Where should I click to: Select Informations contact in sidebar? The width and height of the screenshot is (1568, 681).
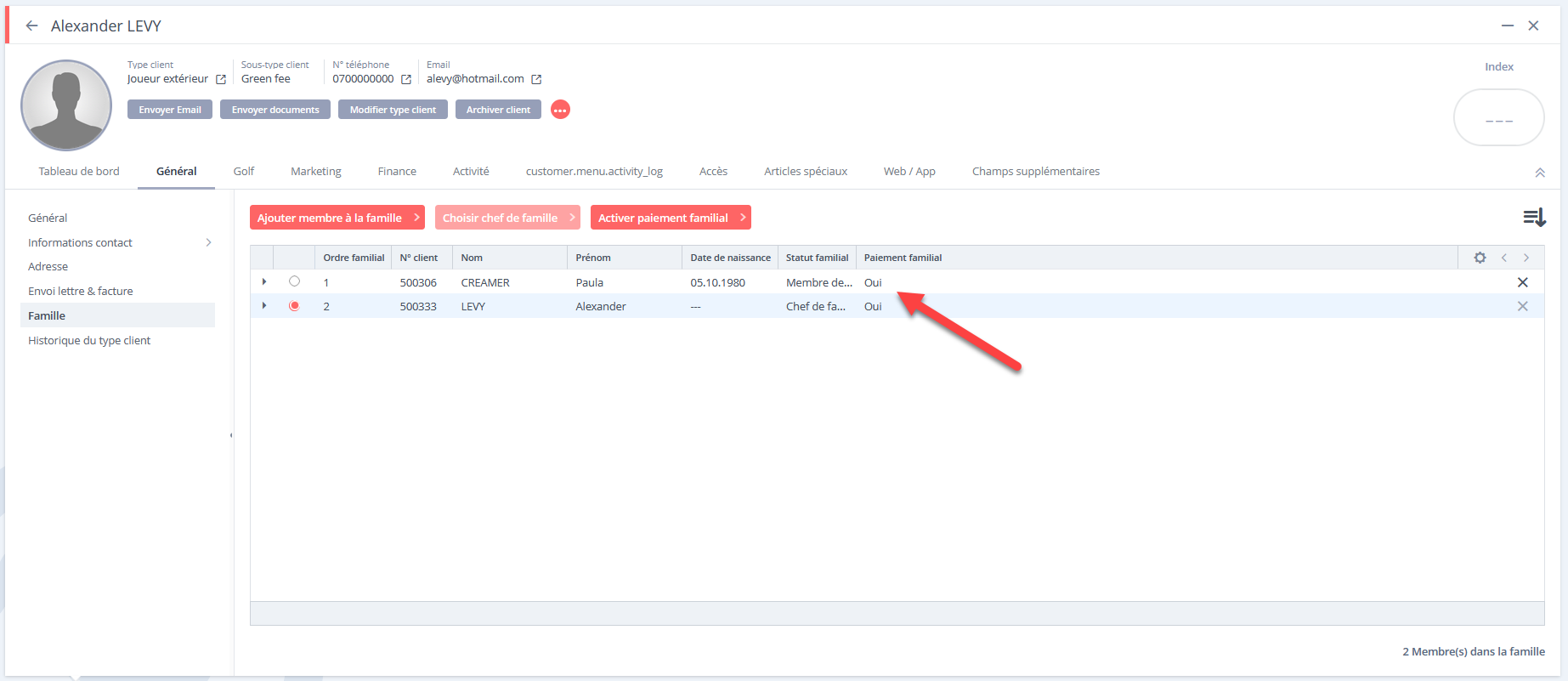80,242
